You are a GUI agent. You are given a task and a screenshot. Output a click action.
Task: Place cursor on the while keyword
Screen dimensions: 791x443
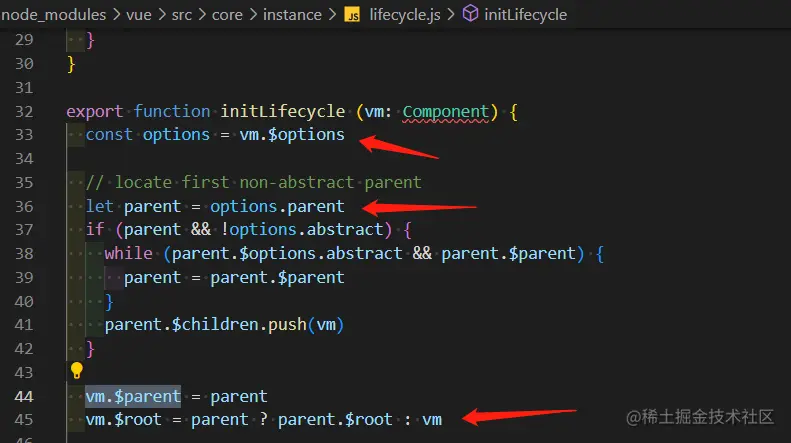(x=129, y=253)
